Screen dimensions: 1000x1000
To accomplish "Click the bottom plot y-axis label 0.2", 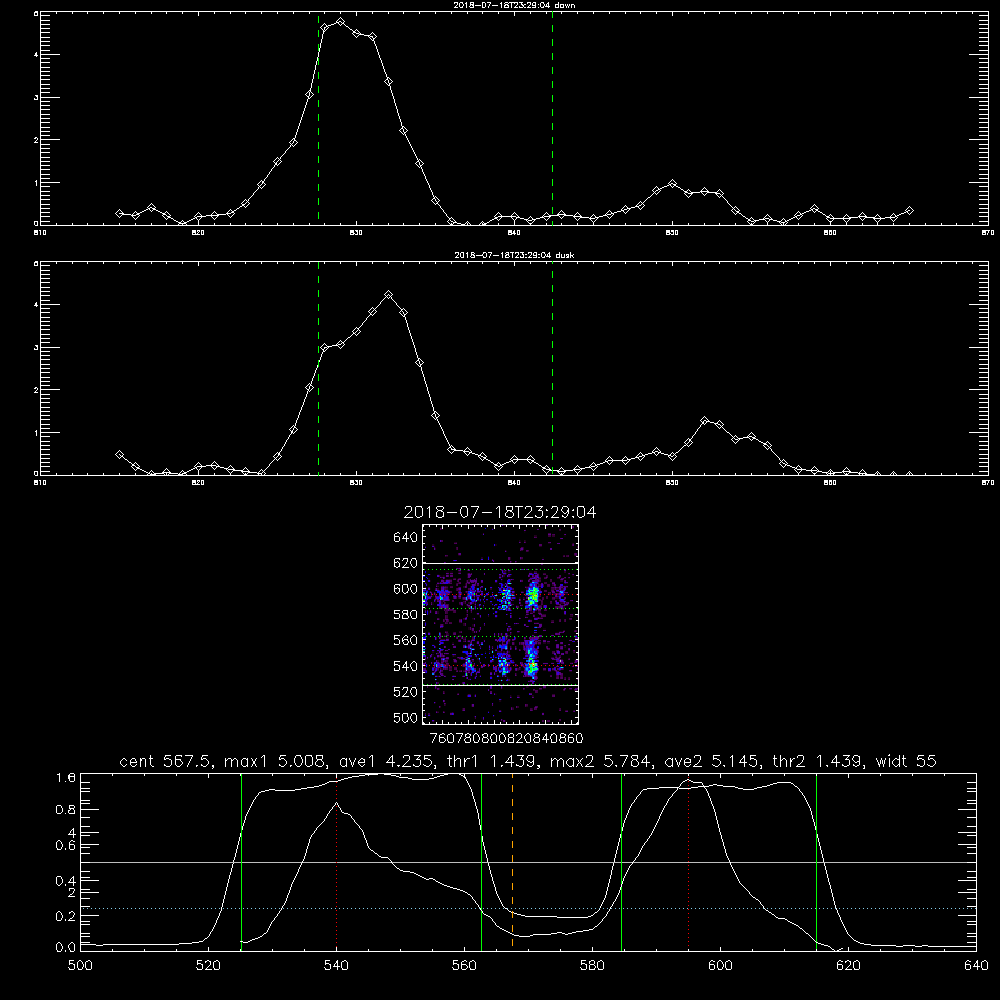I will tap(66, 916).
